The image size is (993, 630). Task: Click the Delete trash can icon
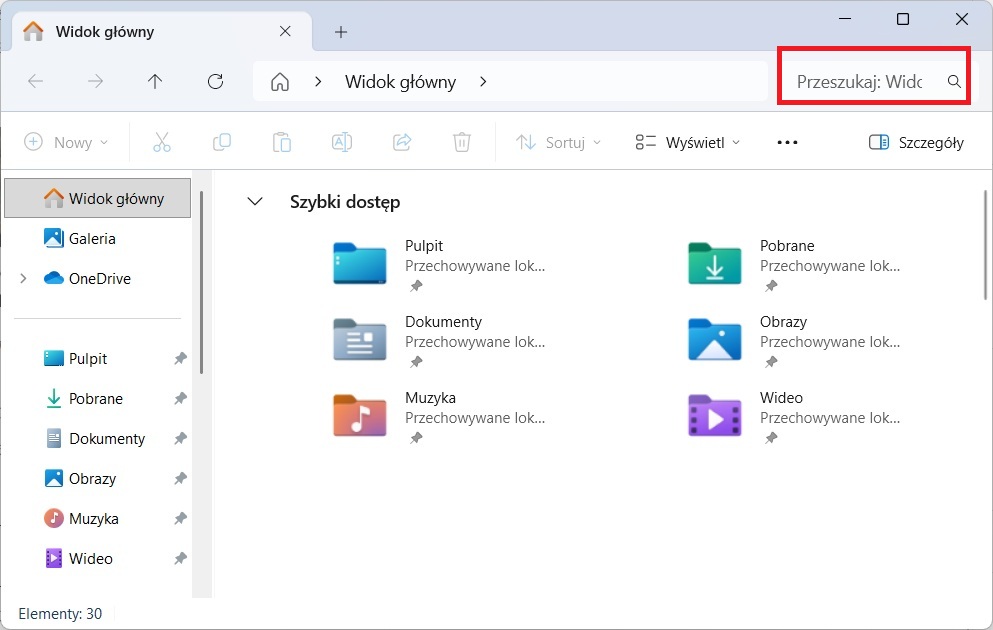pos(461,142)
